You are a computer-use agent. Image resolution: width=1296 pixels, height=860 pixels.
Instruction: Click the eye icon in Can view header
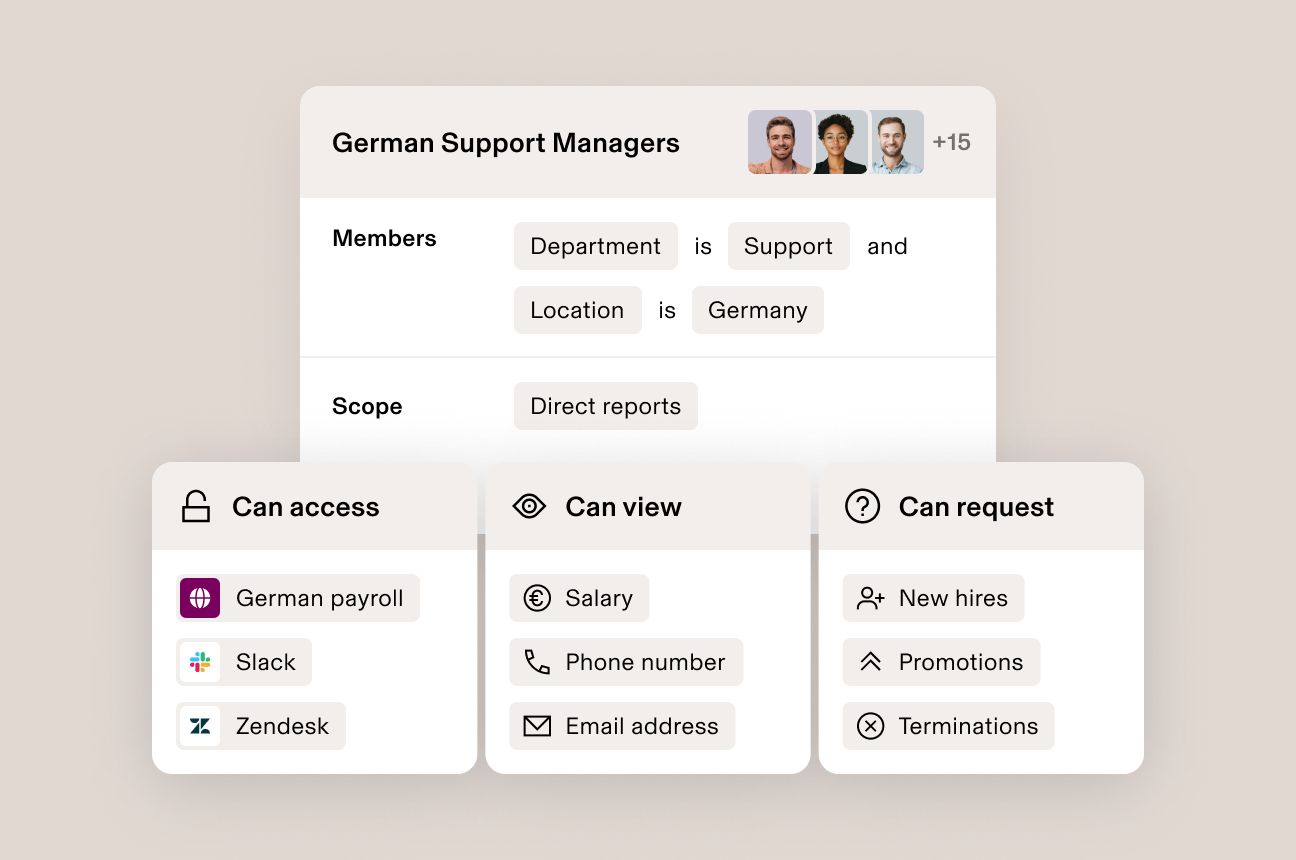coord(529,507)
